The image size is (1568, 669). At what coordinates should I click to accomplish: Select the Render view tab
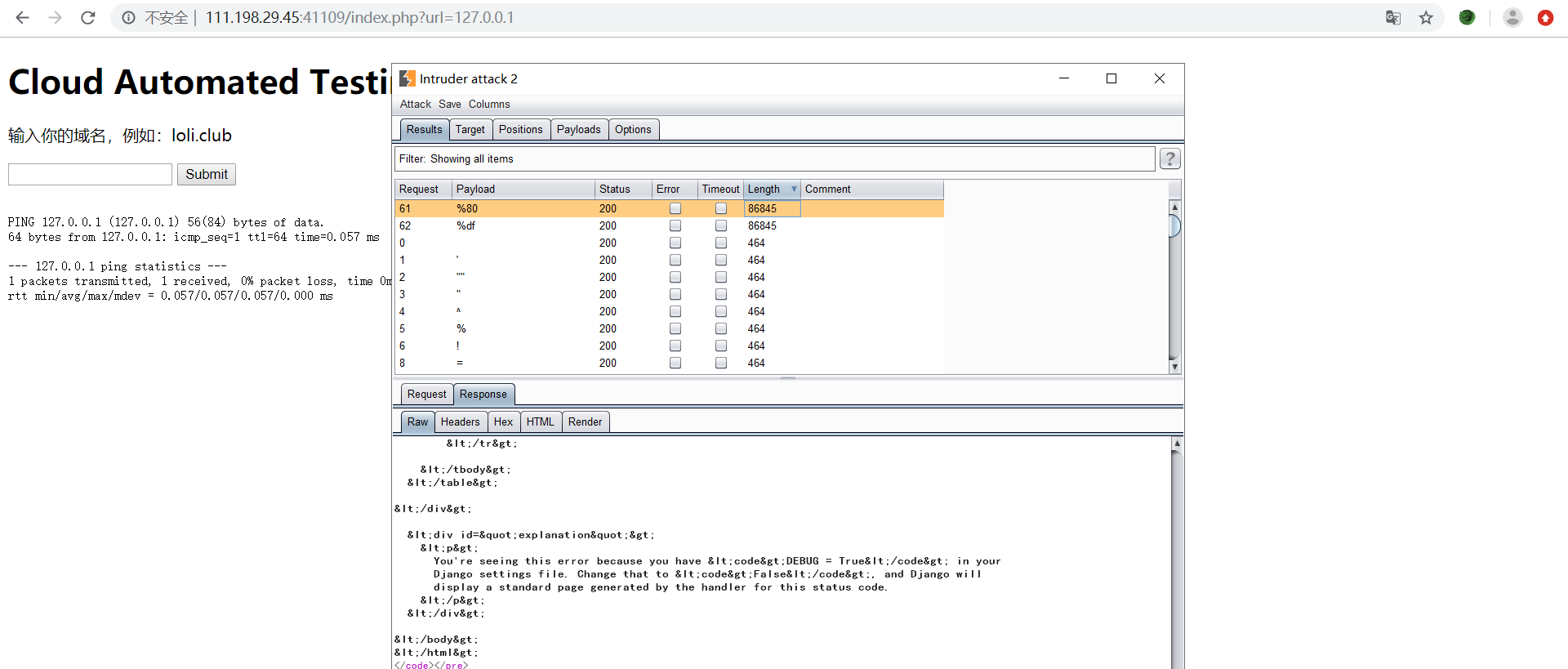pyautogui.click(x=585, y=421)
